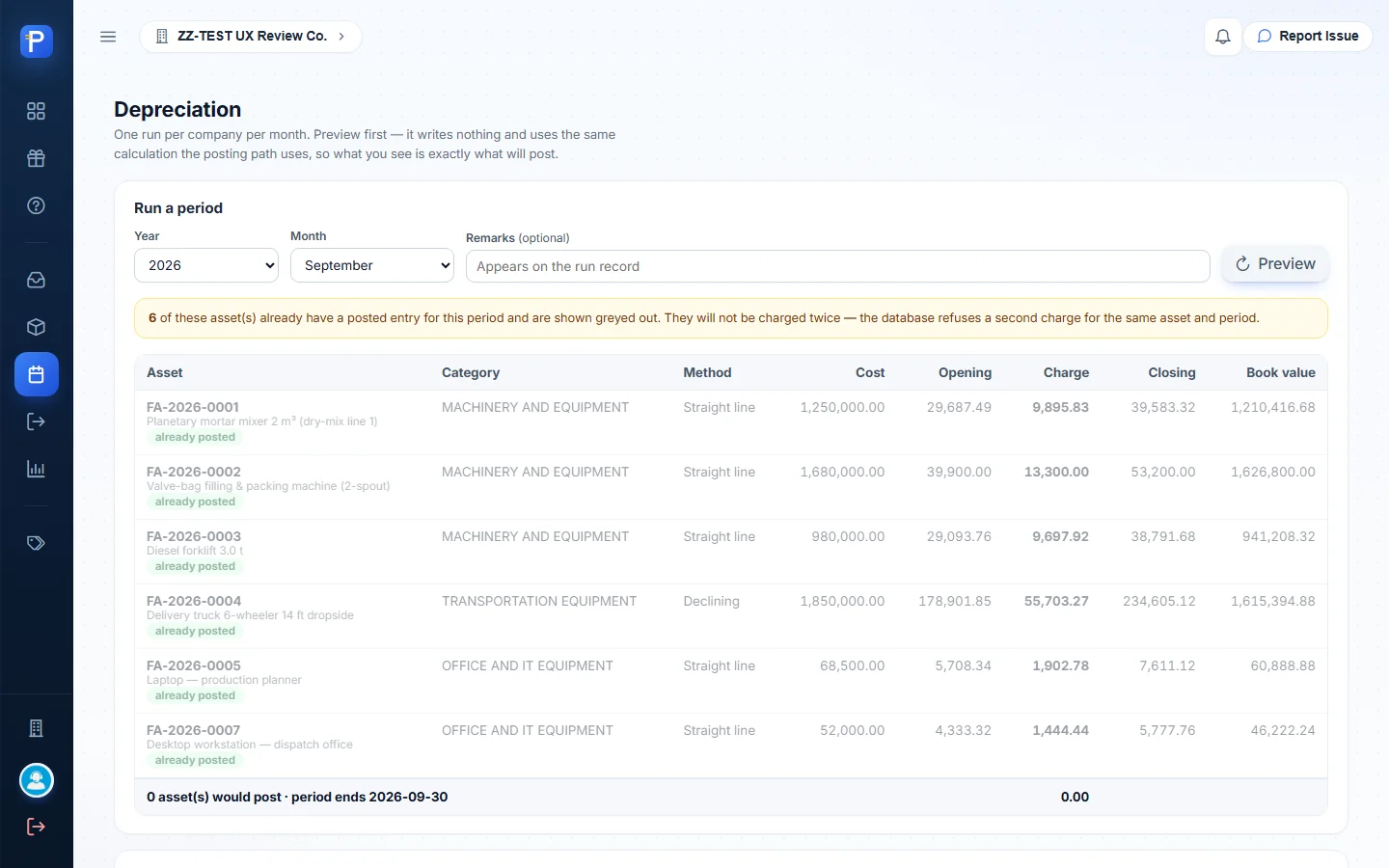The height and width of the screenshot is (868, 1389).
Task: Click charge value 13,300.00
Action: [1056, 472]
